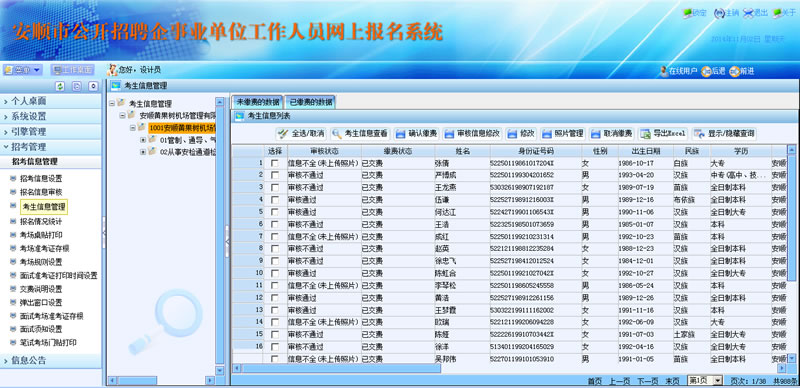
Task: Export the list via 导出Excel
Action: tap(663, 134)
